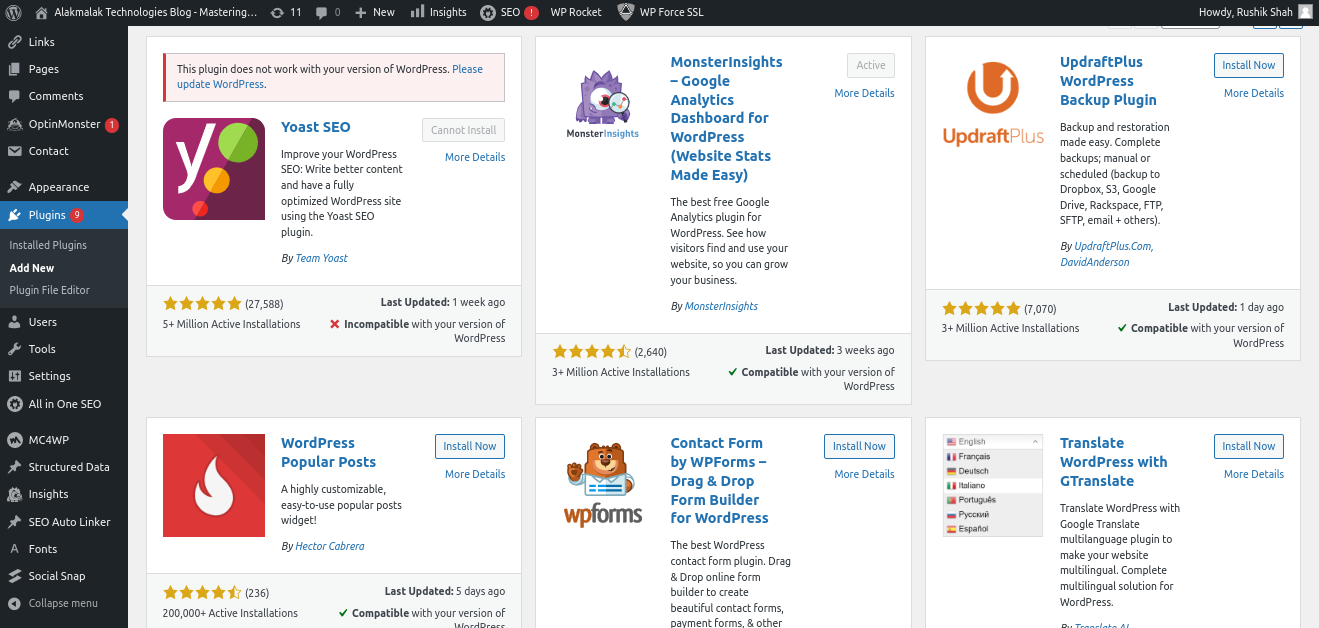Image resolution: width=1319 pixels, height=628 pixels.
Task: Open More Details for UpdraftPlus
Action: pyautogui.click(x=1254, y=93)
